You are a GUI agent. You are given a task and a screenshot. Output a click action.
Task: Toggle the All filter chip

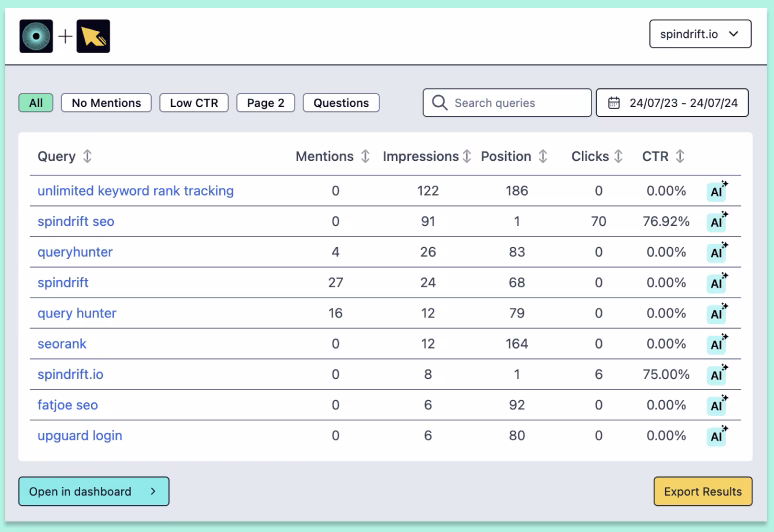tap(36, 103)
